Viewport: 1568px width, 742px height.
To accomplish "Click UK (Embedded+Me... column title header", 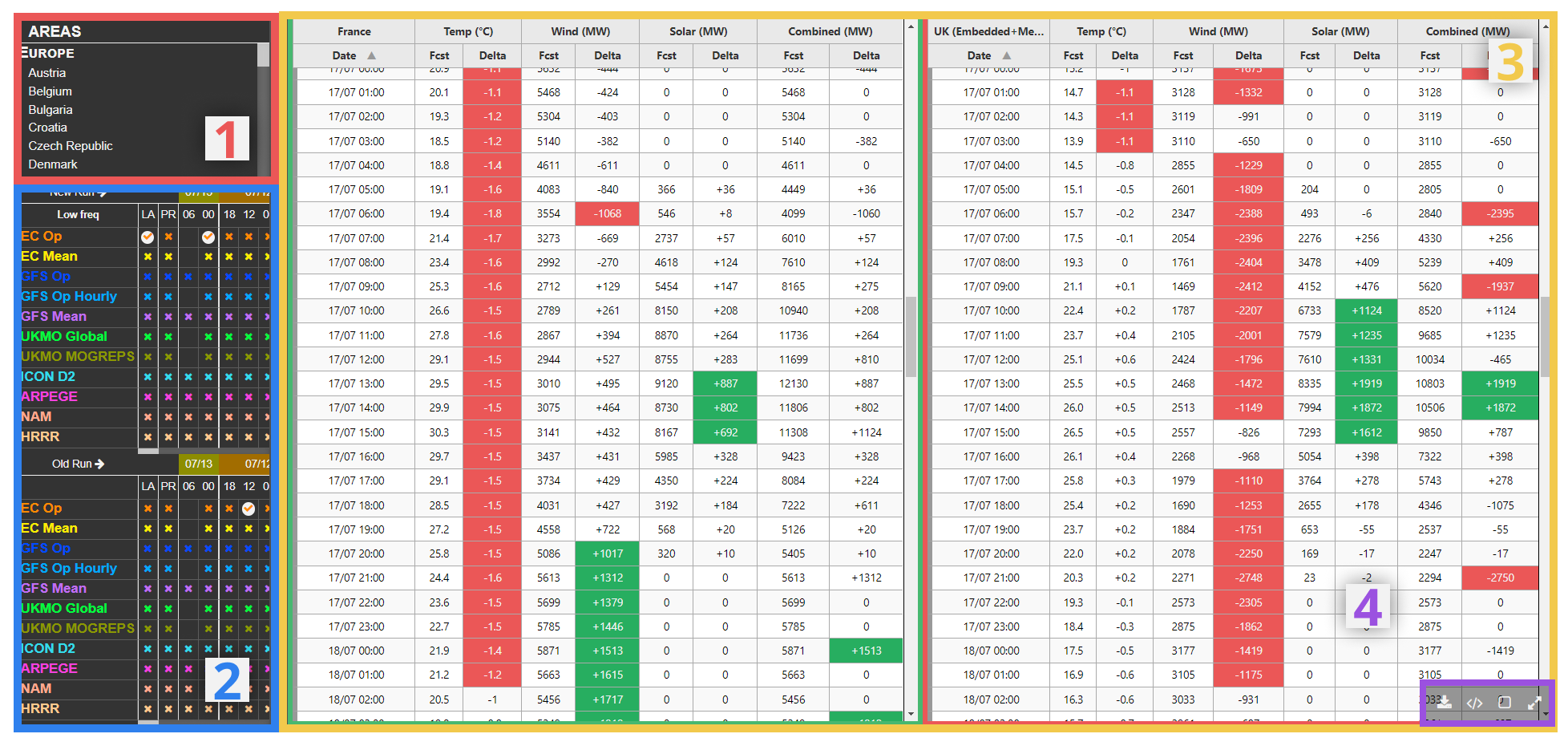I will (x=989, y=31).
